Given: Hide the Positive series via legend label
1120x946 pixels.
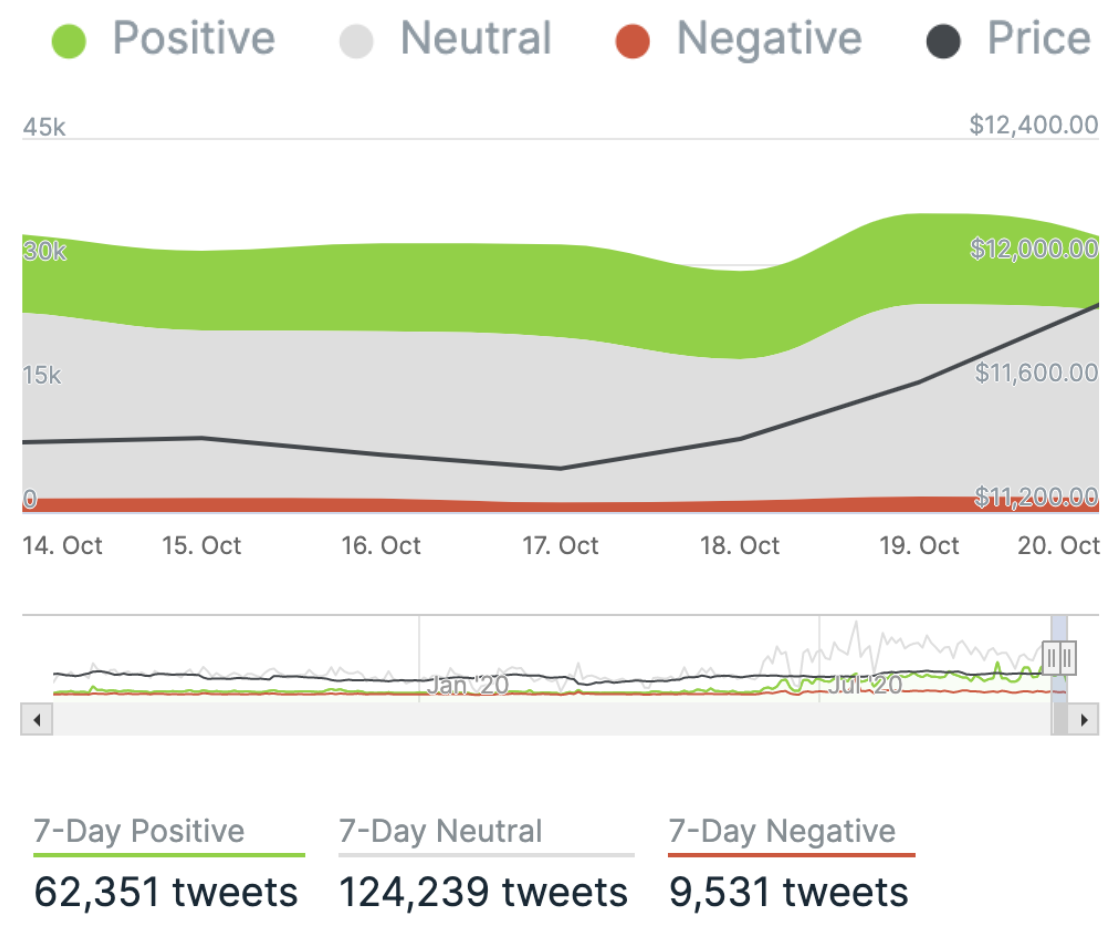Looking at the screenshot, I should click(193, 39).
